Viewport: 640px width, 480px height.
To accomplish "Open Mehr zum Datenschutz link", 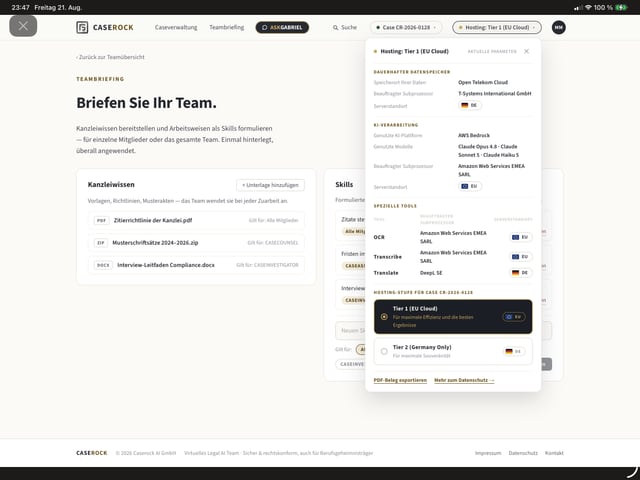I will pos(464,380).
